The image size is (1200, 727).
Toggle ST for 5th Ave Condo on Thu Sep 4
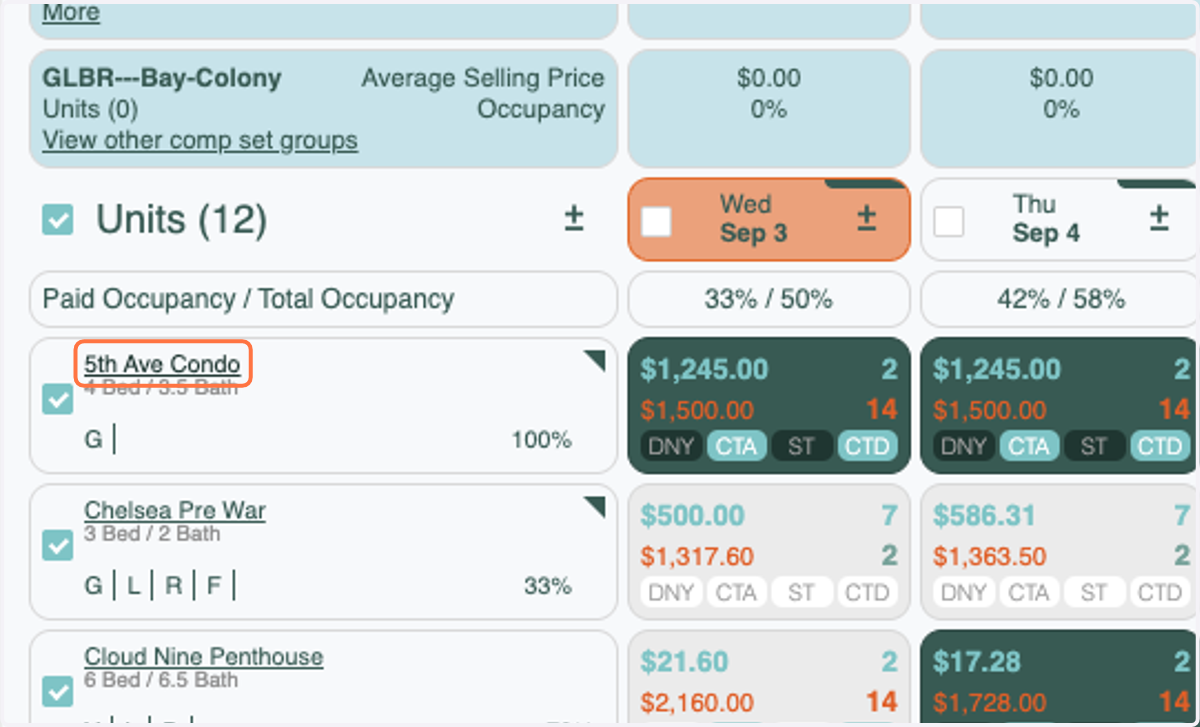pyautogui.click(x=1094, y=446)
